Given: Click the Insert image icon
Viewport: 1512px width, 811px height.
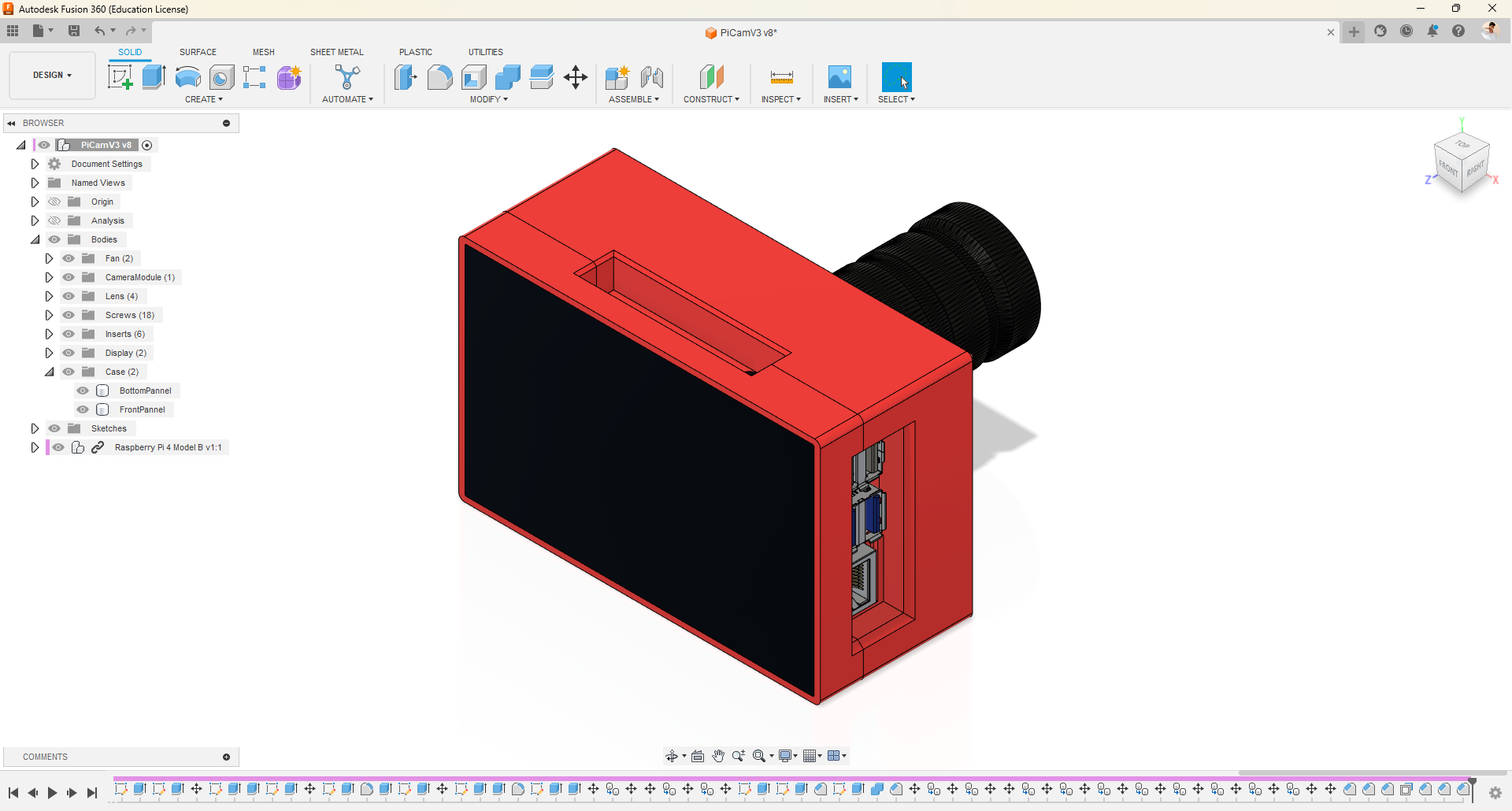Looking at the screenshot, I should pyautogui.click(x=839, y=77).
